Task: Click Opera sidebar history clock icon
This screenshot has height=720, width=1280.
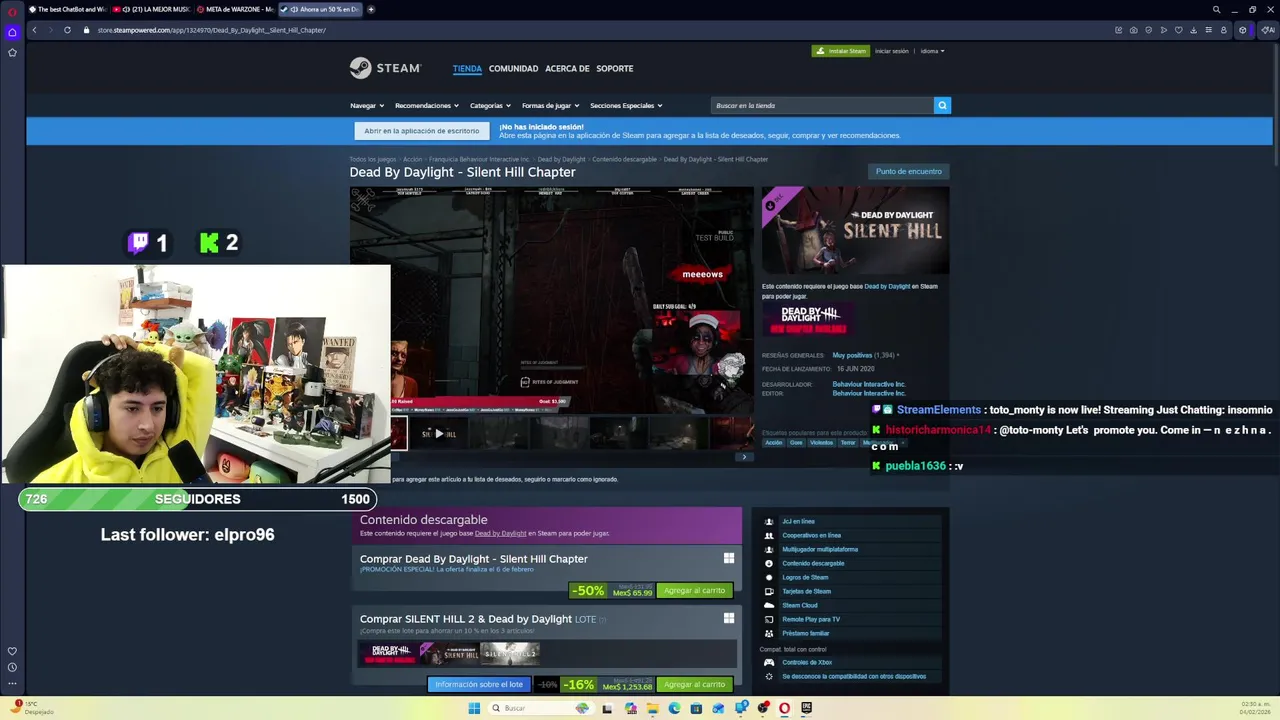Action: (x=12, y=667)
